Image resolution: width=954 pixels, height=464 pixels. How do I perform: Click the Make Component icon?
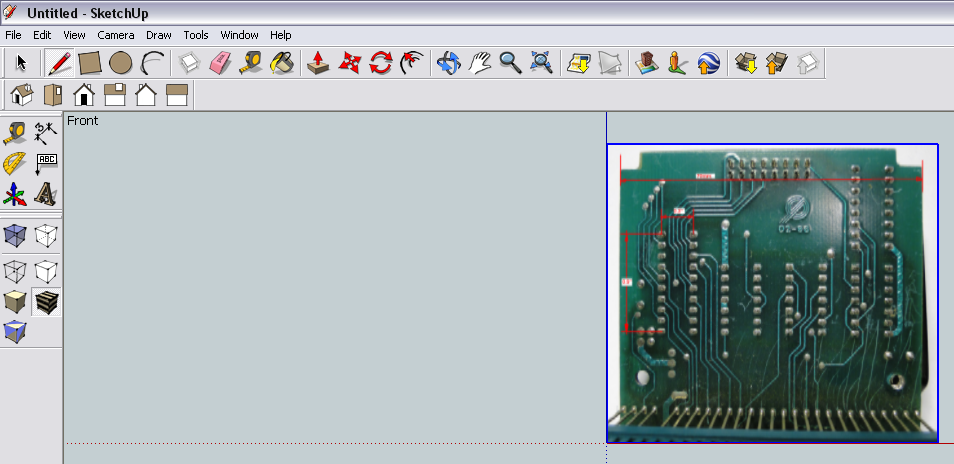pyautogui.click(x=189, y=63)
